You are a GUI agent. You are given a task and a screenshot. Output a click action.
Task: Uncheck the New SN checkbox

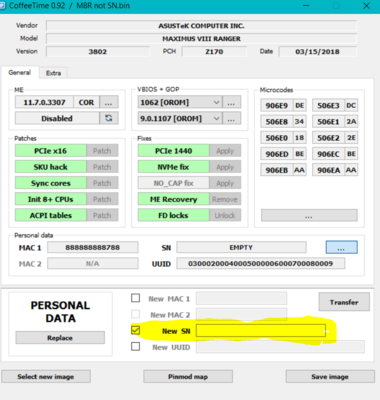135,330
